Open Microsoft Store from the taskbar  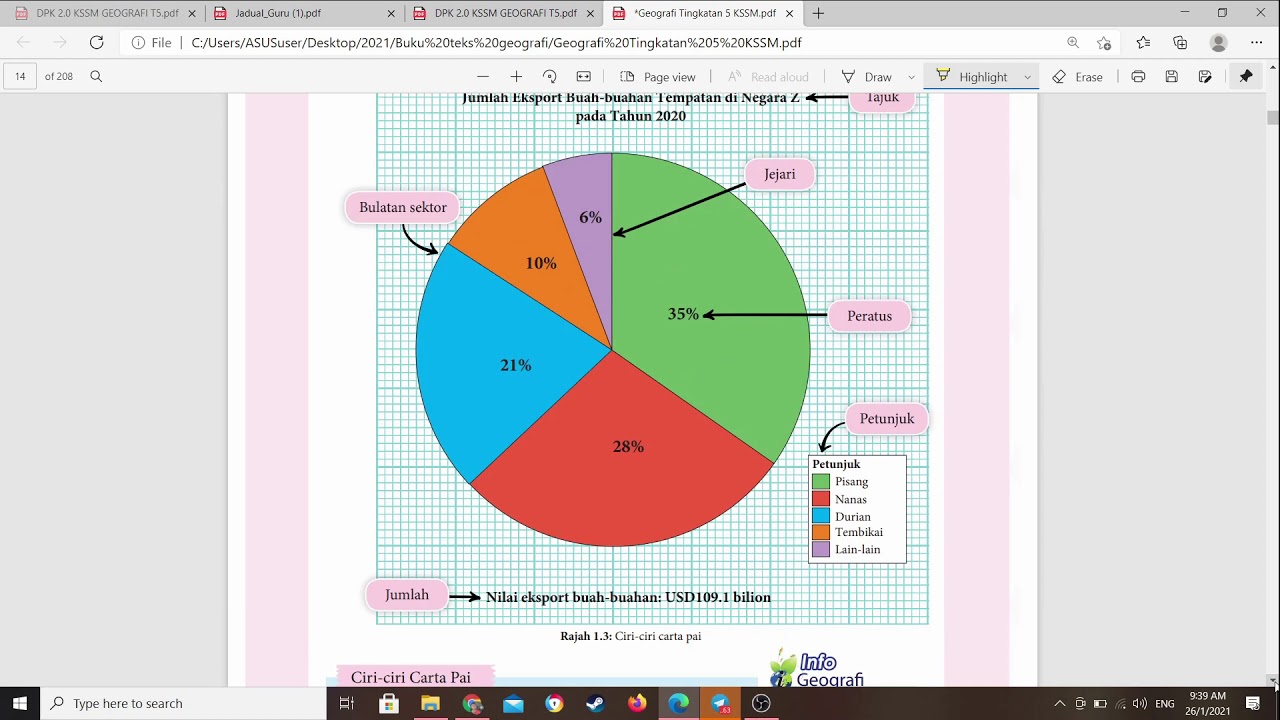389,703
